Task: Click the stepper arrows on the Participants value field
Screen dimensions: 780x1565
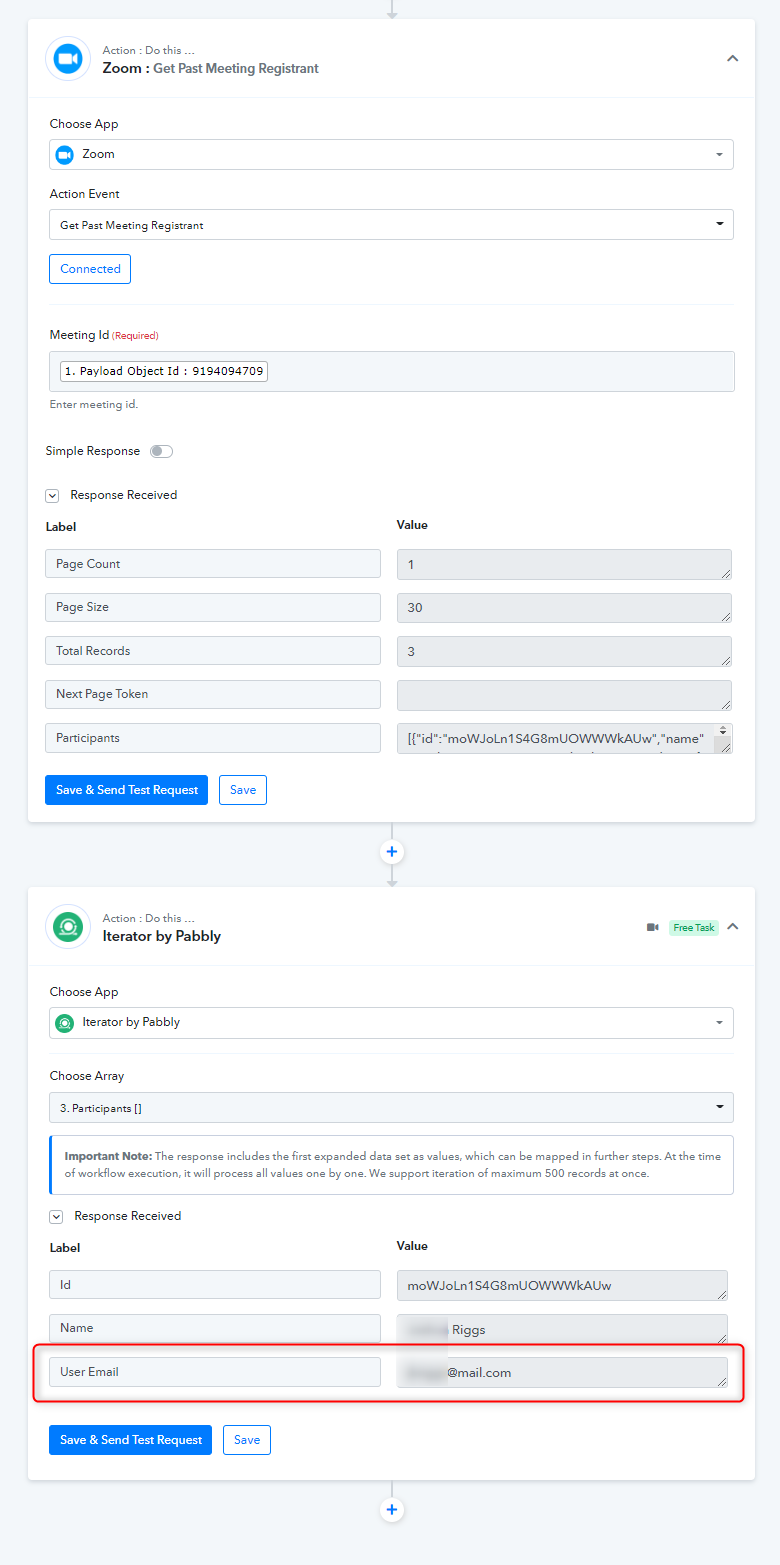Action: click(x=725, y=731)
